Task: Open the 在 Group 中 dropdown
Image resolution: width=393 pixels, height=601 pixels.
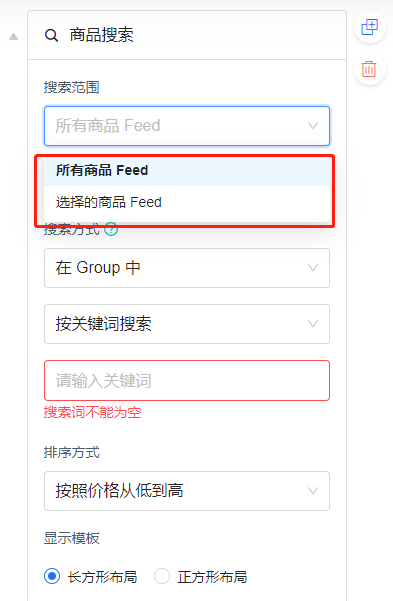Action: tap(187, 268)
